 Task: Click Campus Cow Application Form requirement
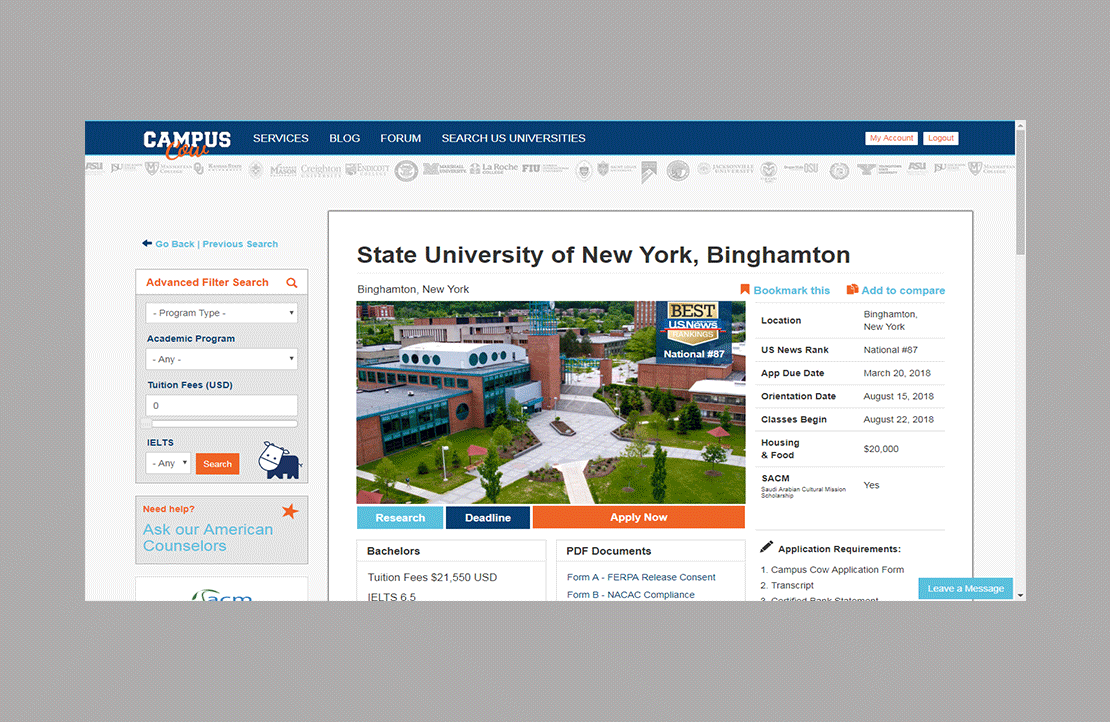(837, 569)
